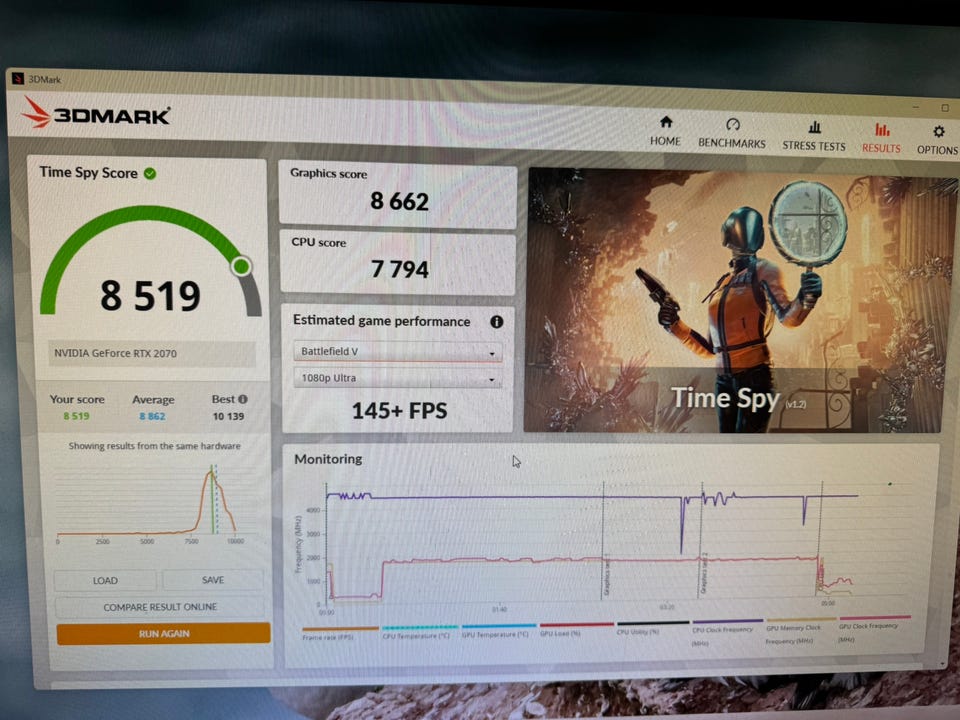Click the green score gauge knob
Image resolution: width=960 pixels, height=720 pixels.
pyautogui.click(x=241, y=266)
